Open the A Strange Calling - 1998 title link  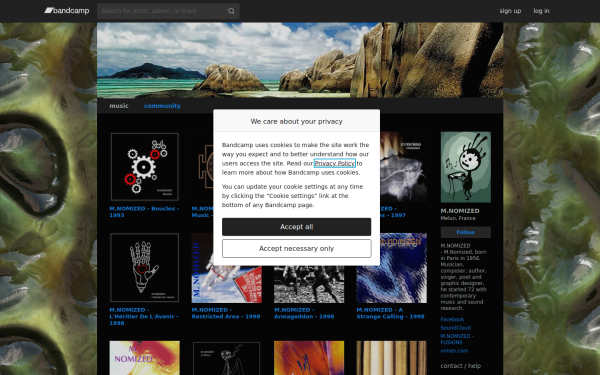pyautogui.click(x=390, y=313)
